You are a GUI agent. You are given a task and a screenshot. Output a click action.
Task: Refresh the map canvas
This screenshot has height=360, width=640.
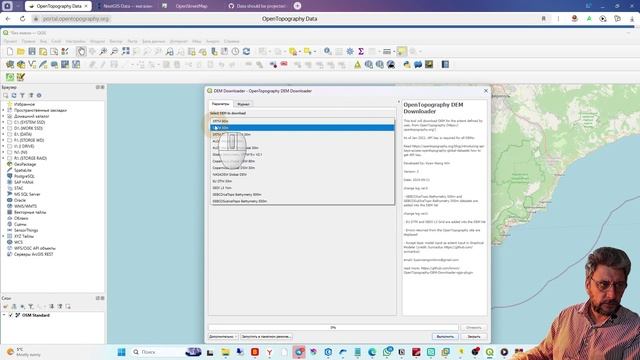tap(246, 51)
